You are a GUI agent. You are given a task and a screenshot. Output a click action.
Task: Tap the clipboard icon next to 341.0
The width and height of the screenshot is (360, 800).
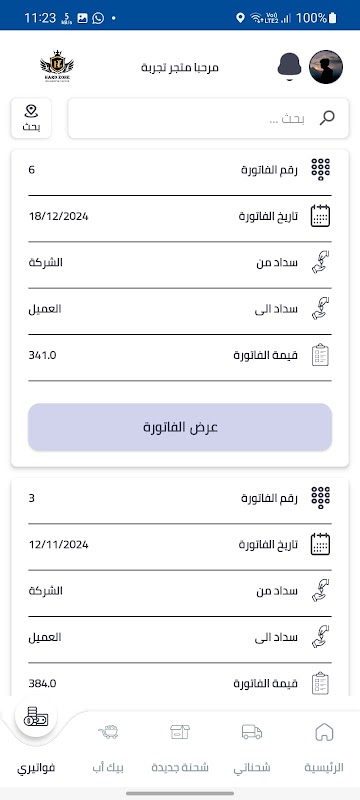pyautogui.click(x=321, y=355)
